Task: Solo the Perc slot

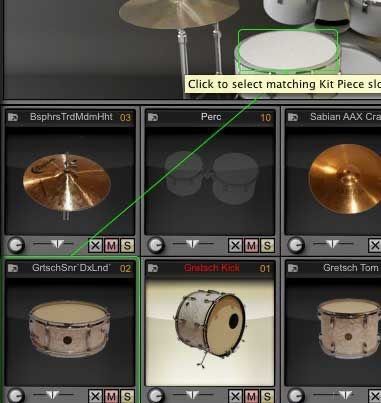Action: pyautogui.click(x=267, y=246)
